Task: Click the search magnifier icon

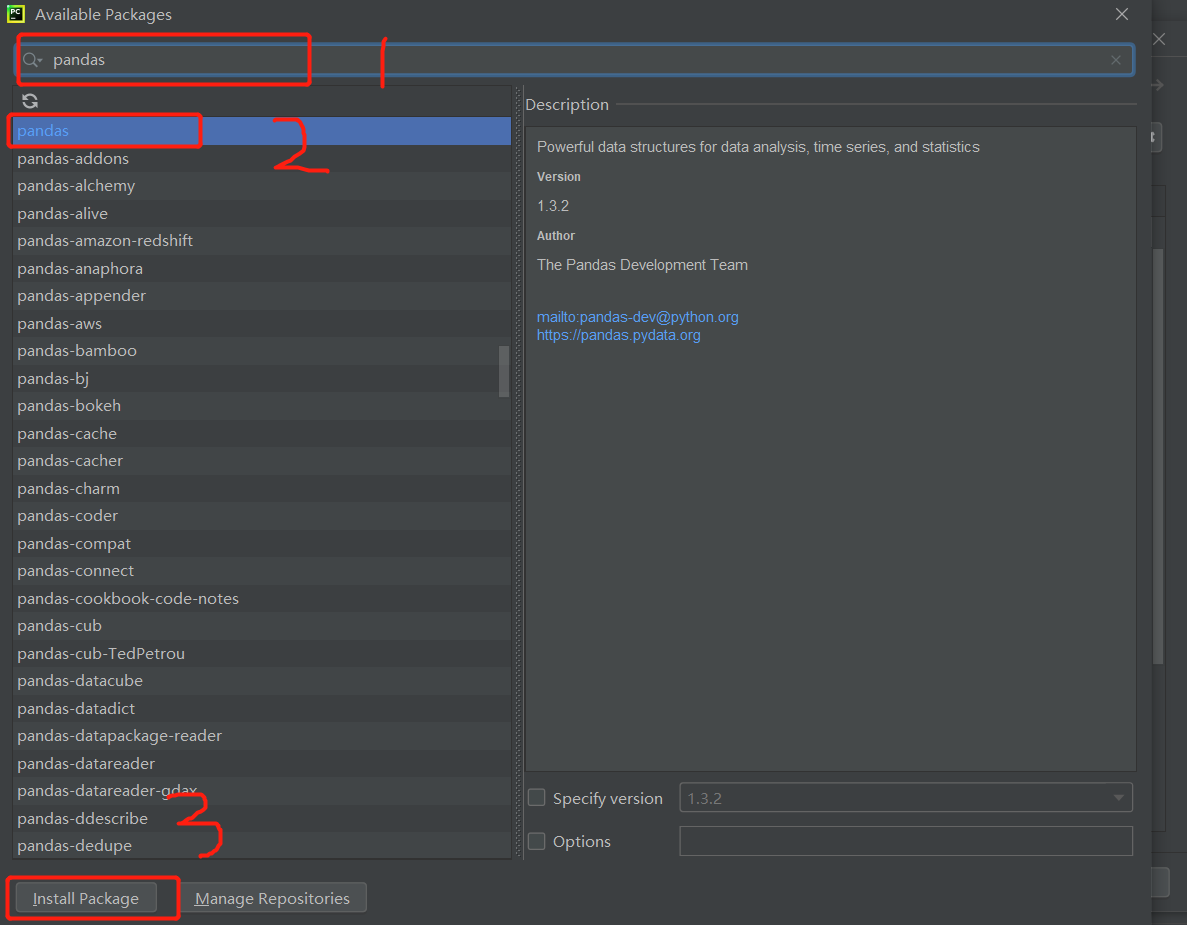Action: pos(31,60)
